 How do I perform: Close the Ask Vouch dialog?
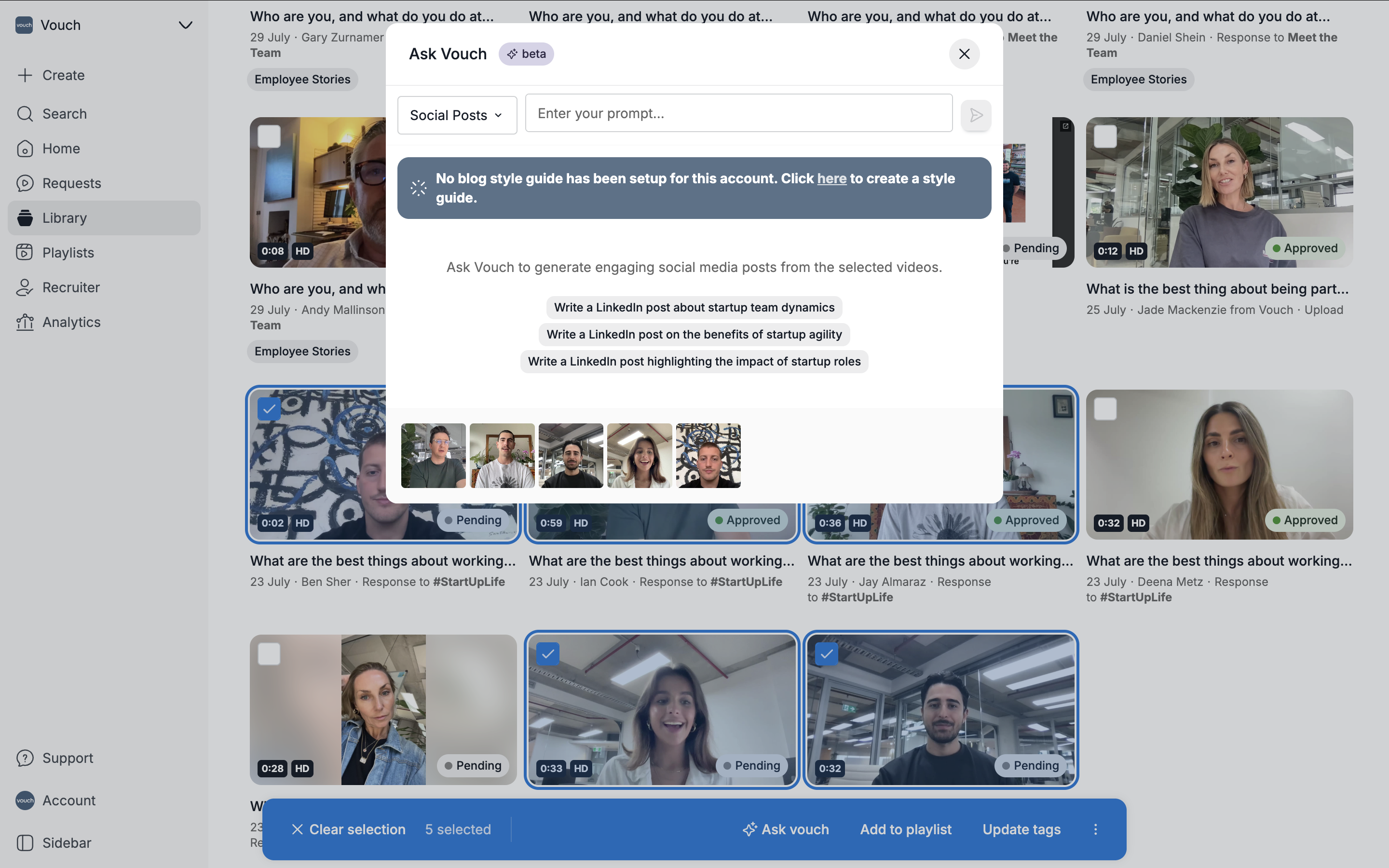click(964, 54)
